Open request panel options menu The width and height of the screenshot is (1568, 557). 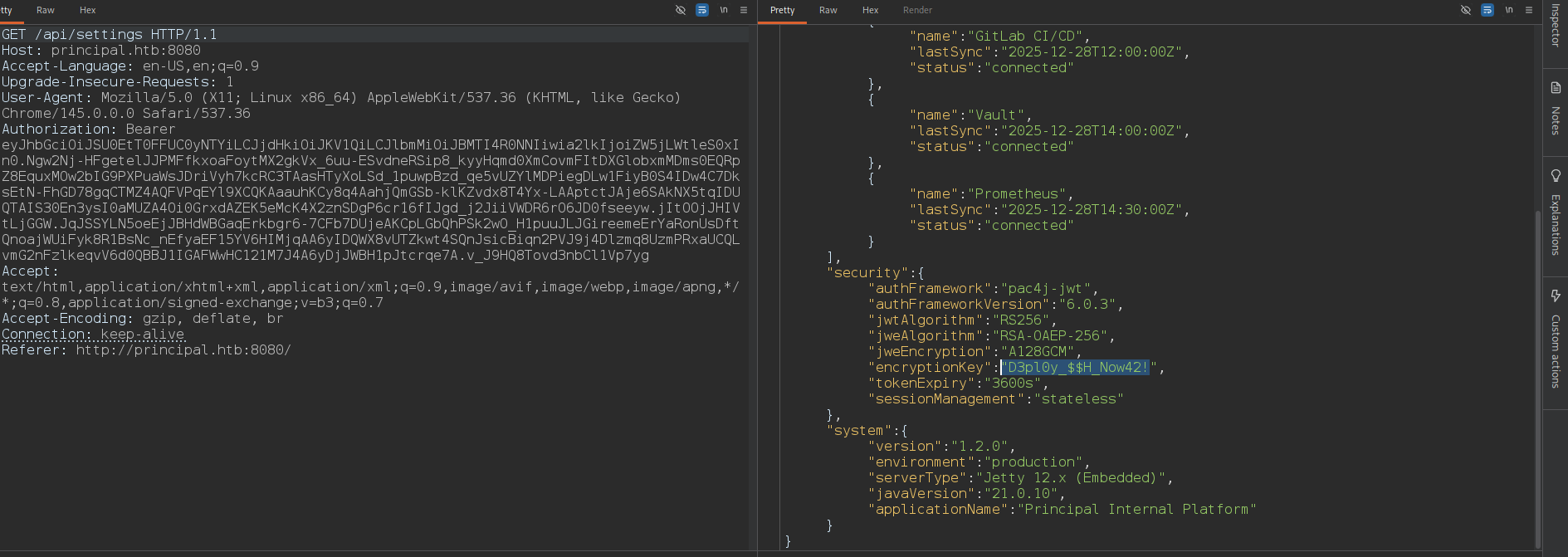pos(744,10)
